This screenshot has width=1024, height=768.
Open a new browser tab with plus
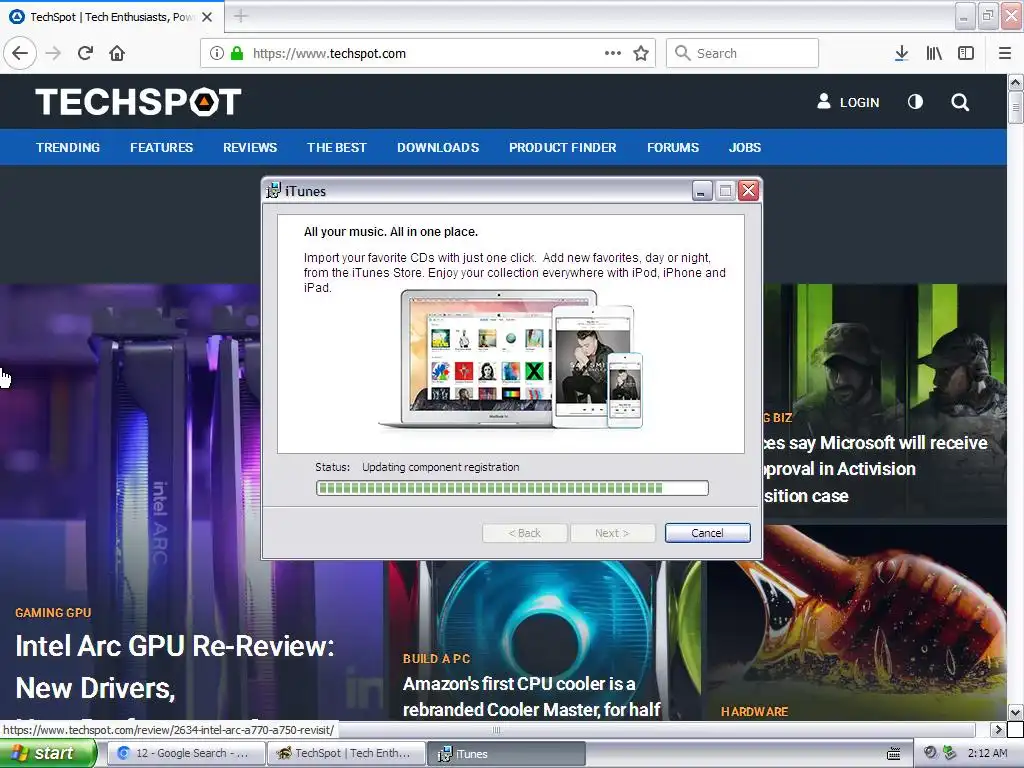tap(240, 16)
